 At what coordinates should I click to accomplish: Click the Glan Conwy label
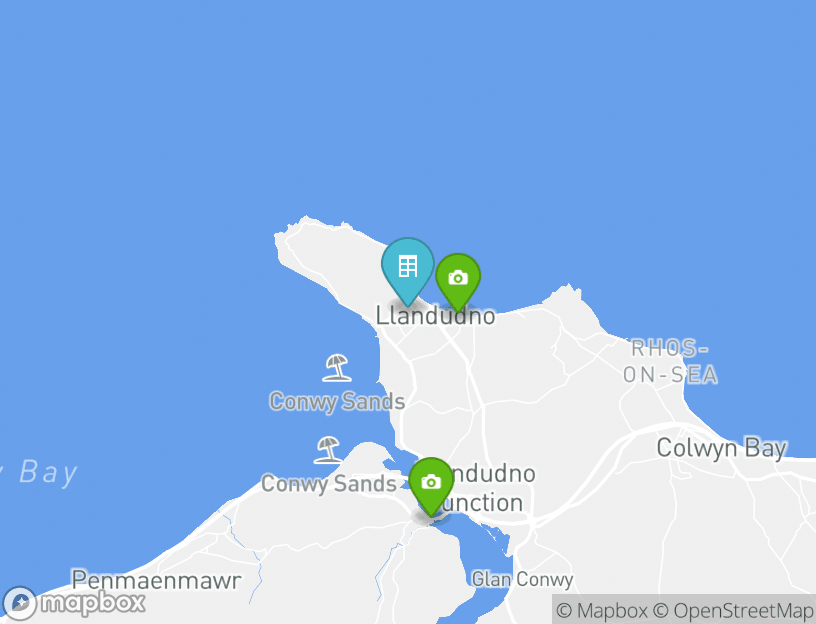(x=522, y=579)
